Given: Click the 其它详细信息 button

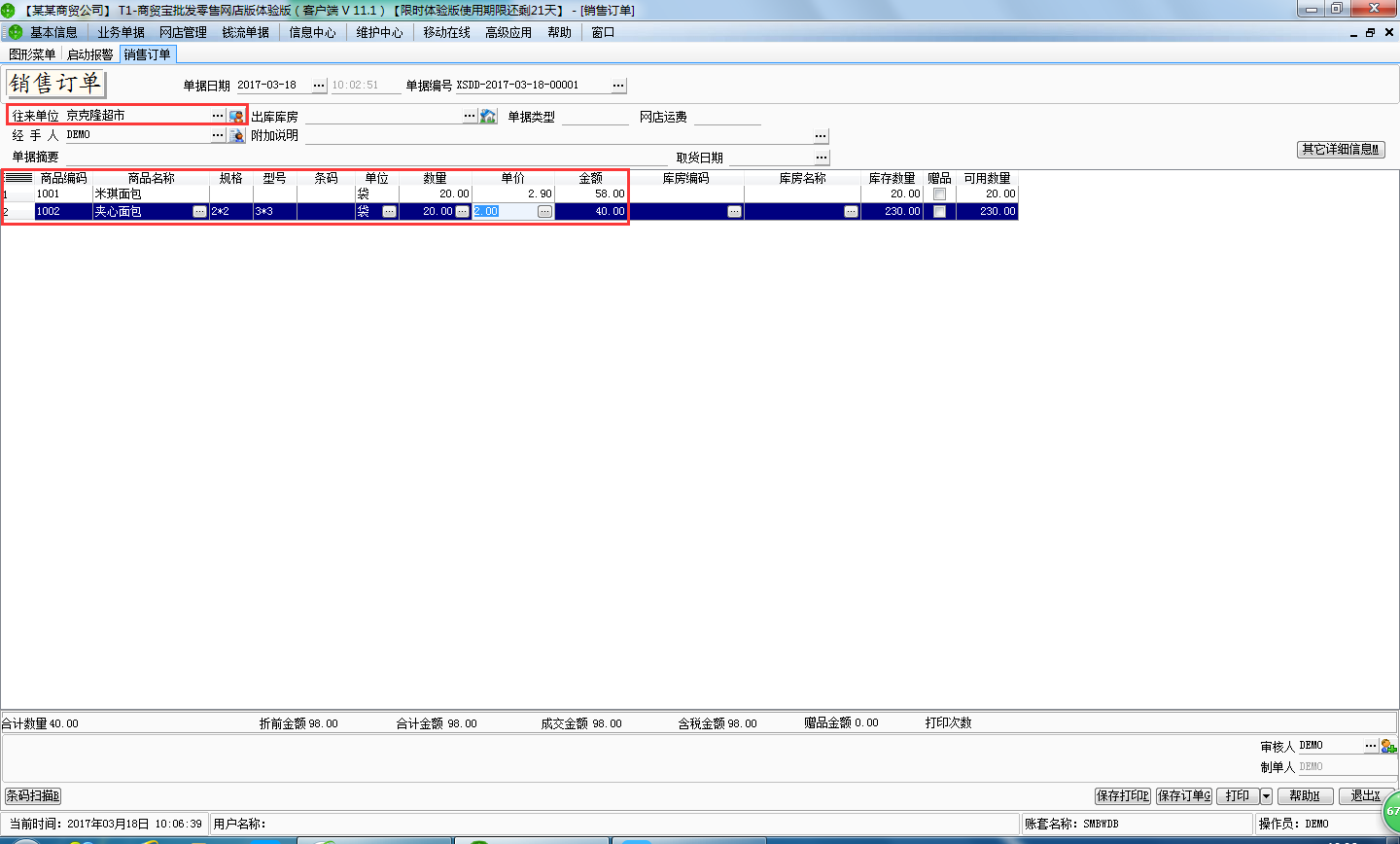Looking at the screenshot, I should tap(1341, 149).
